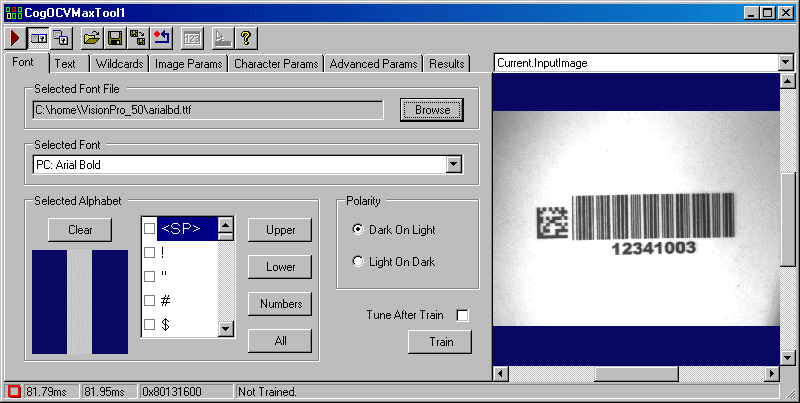Click the barcode in the input image
Viewport: 800px width, 403px height.
653,216
